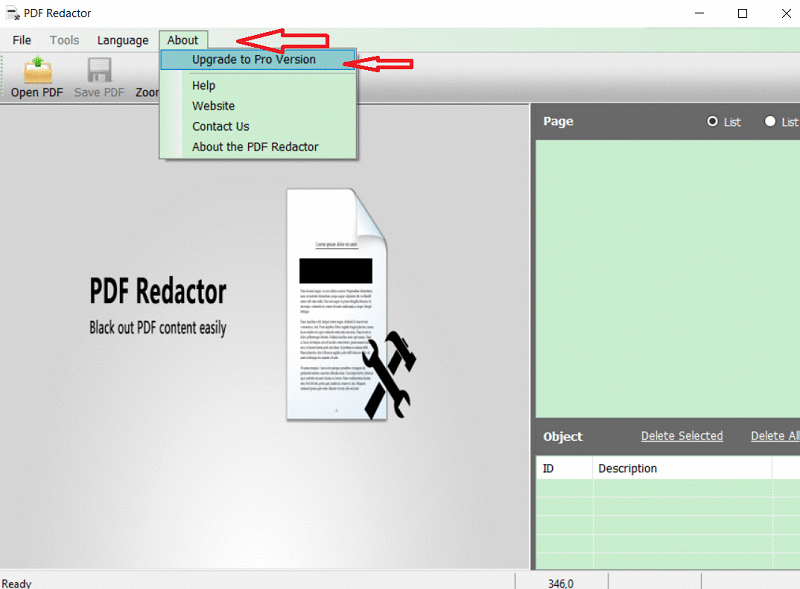Select the first List radio button
Screen dimensions: 800x589
[713, 121]
